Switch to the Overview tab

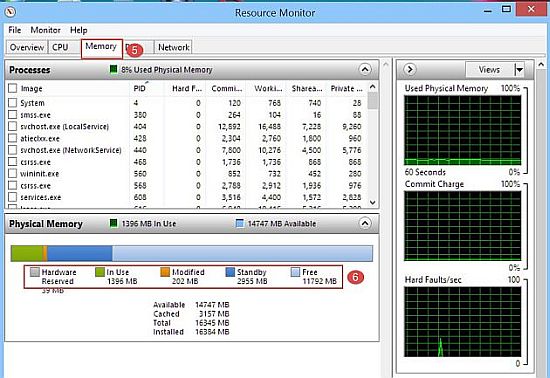tap(27, 47)
